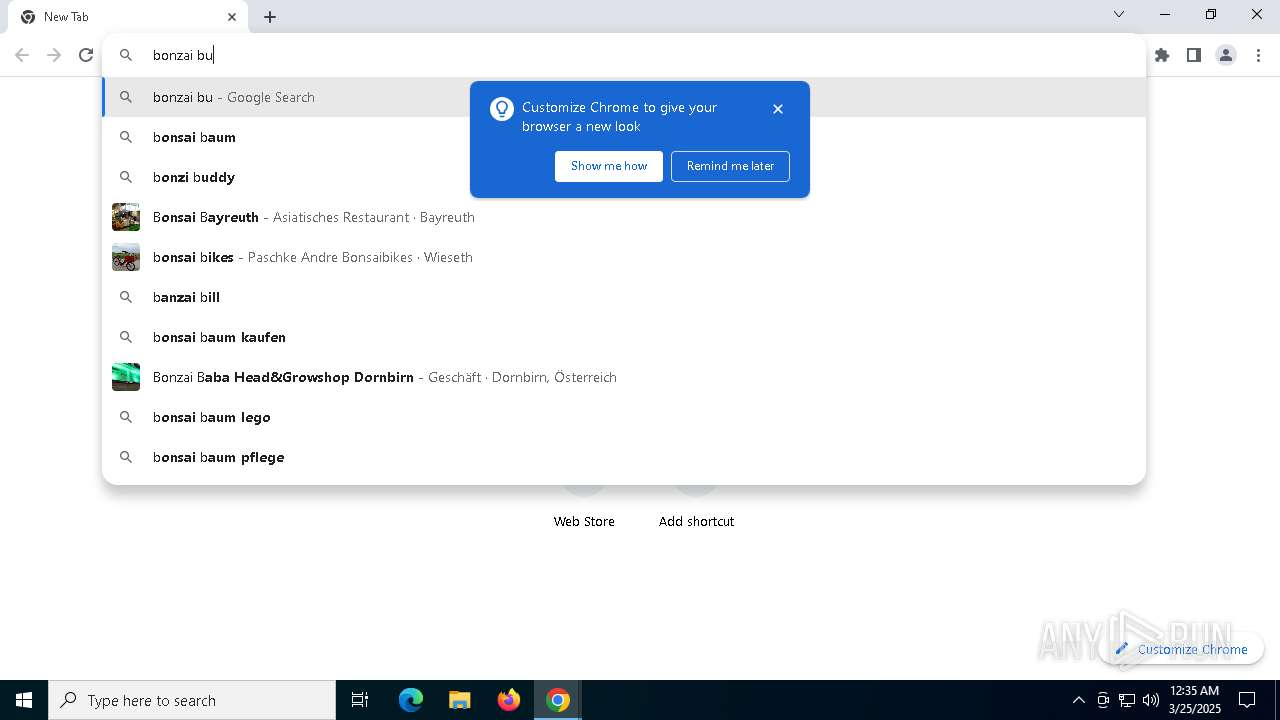Open network status tray icon
Viewport: 1280px width, 720px height.
pyautogui.click(x=1127, y=700)
